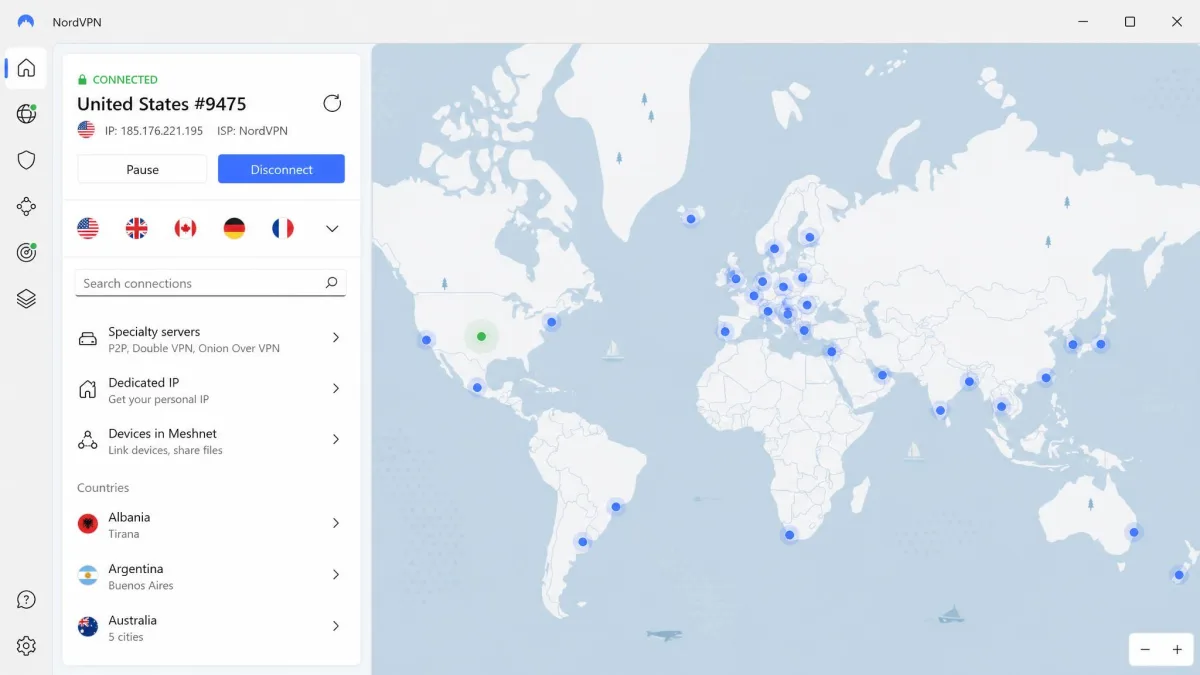The width and height of the screenshot is (1200, 675).
Task: Quick connect to United Kingdom flag
Action: 136,229
